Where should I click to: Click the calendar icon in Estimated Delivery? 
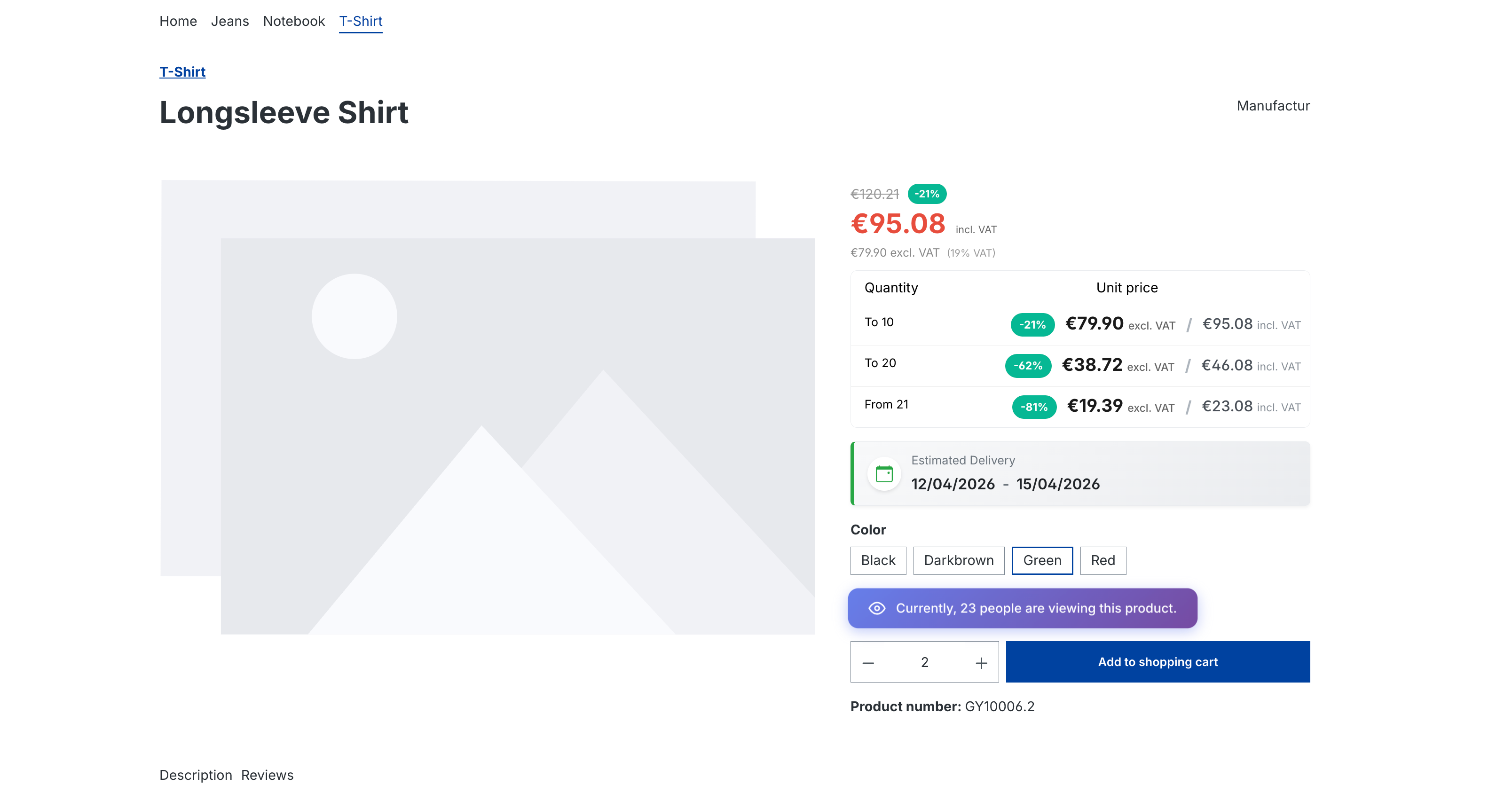[x=883, y=473]
